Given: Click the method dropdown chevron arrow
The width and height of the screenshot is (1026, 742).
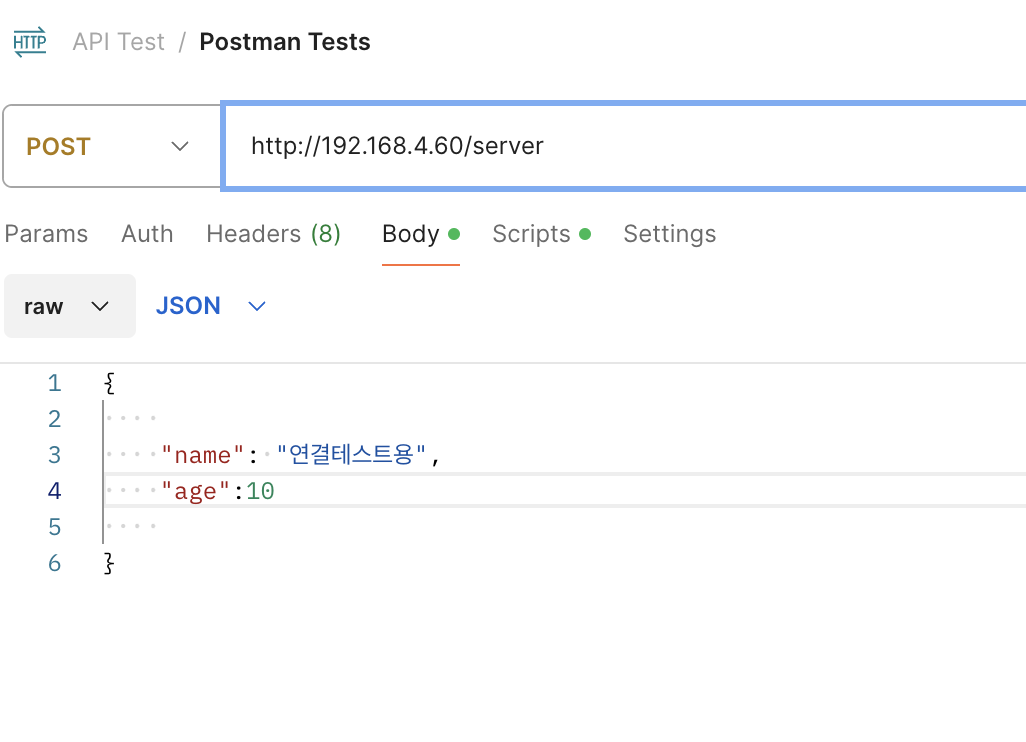Looking at the screenshot, I should [180, 146].
